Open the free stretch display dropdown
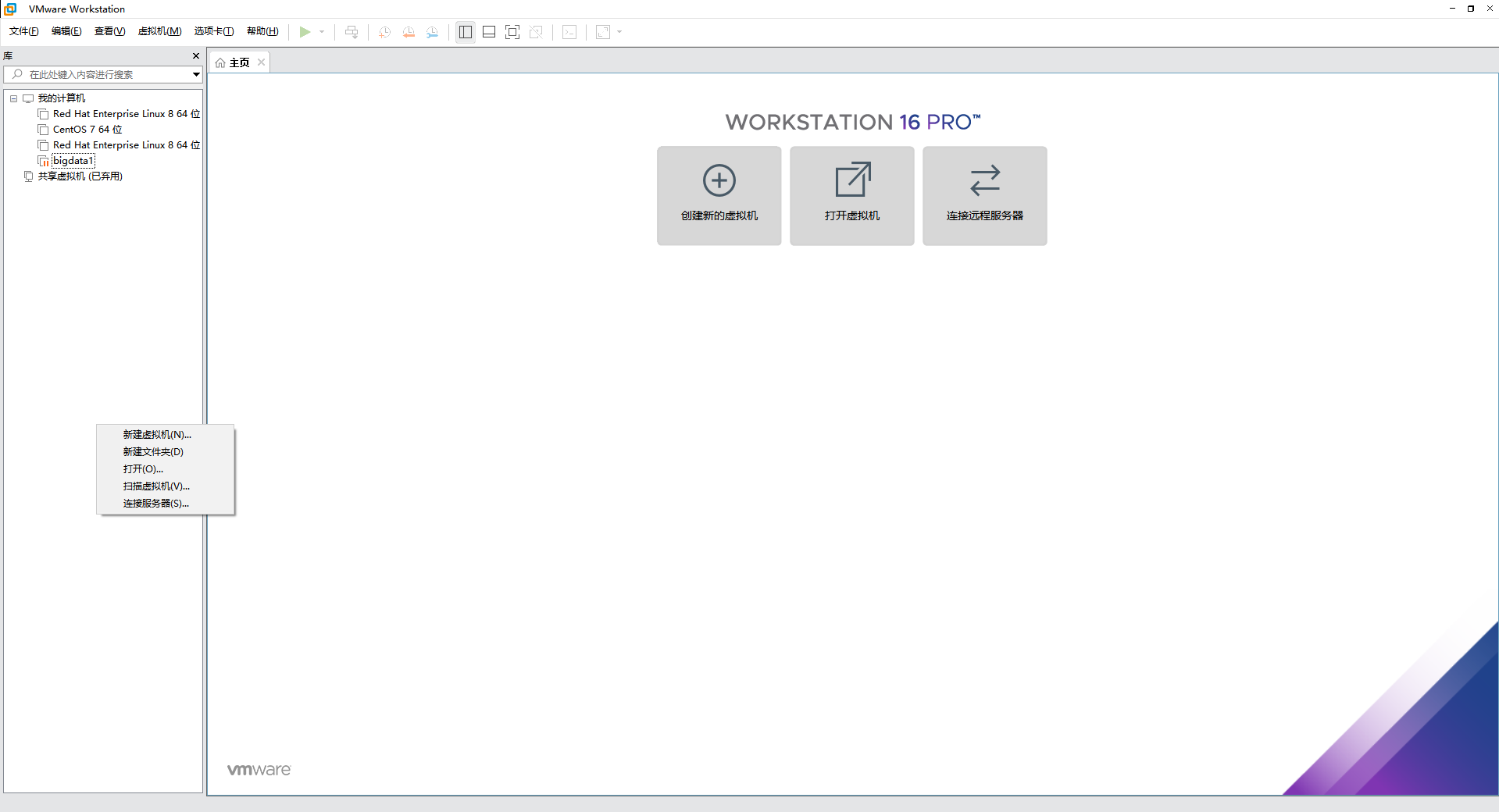 619,32
